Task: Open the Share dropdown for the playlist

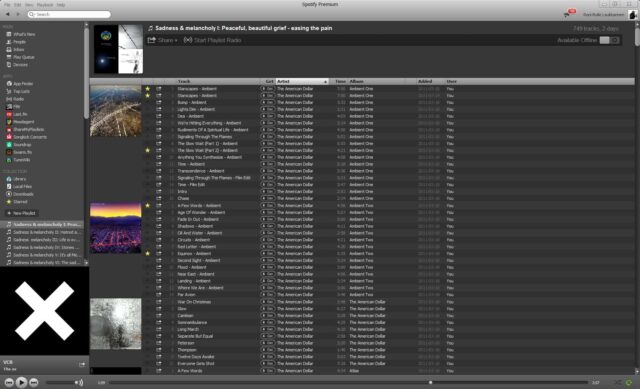Action: click(x=162, y=40)
